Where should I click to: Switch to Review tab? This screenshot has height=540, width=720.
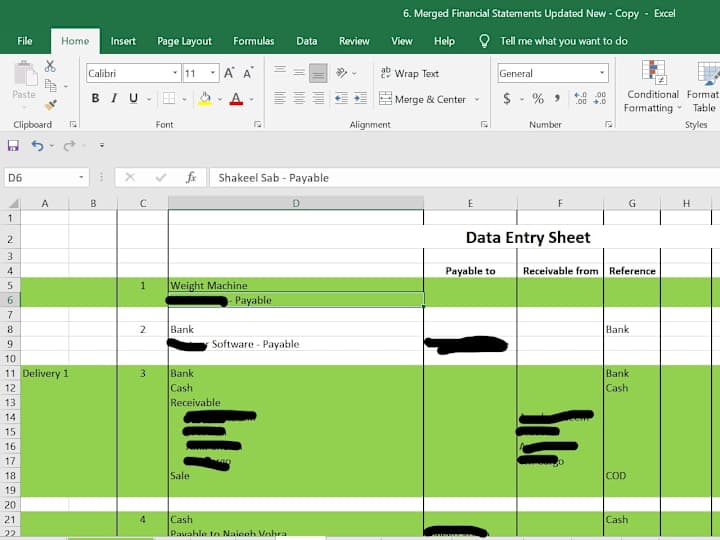354,41
